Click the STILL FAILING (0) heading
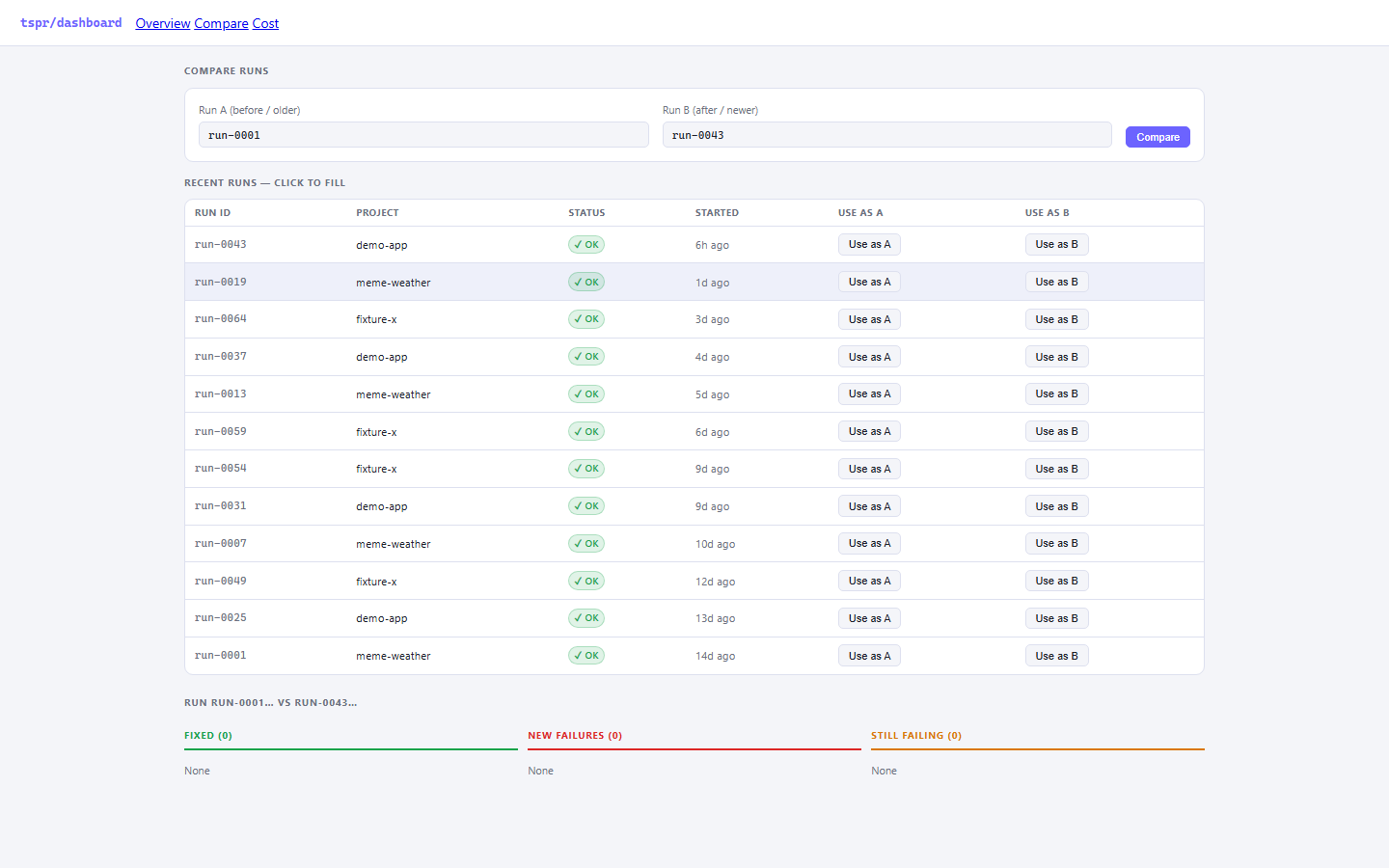The height and width of the screenshot is (868, 1389). [916, 736]
